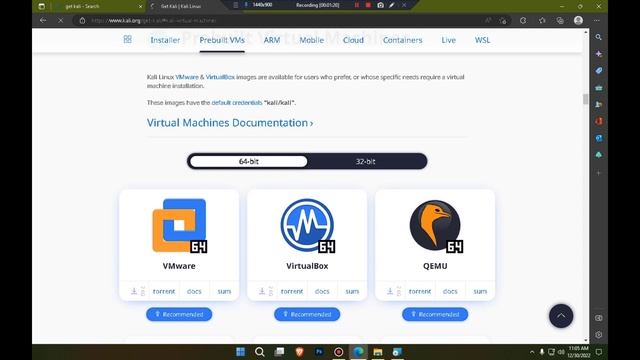Stop the screen recording
This screenshot has height=360, width=640.
[x=368, y=5]
